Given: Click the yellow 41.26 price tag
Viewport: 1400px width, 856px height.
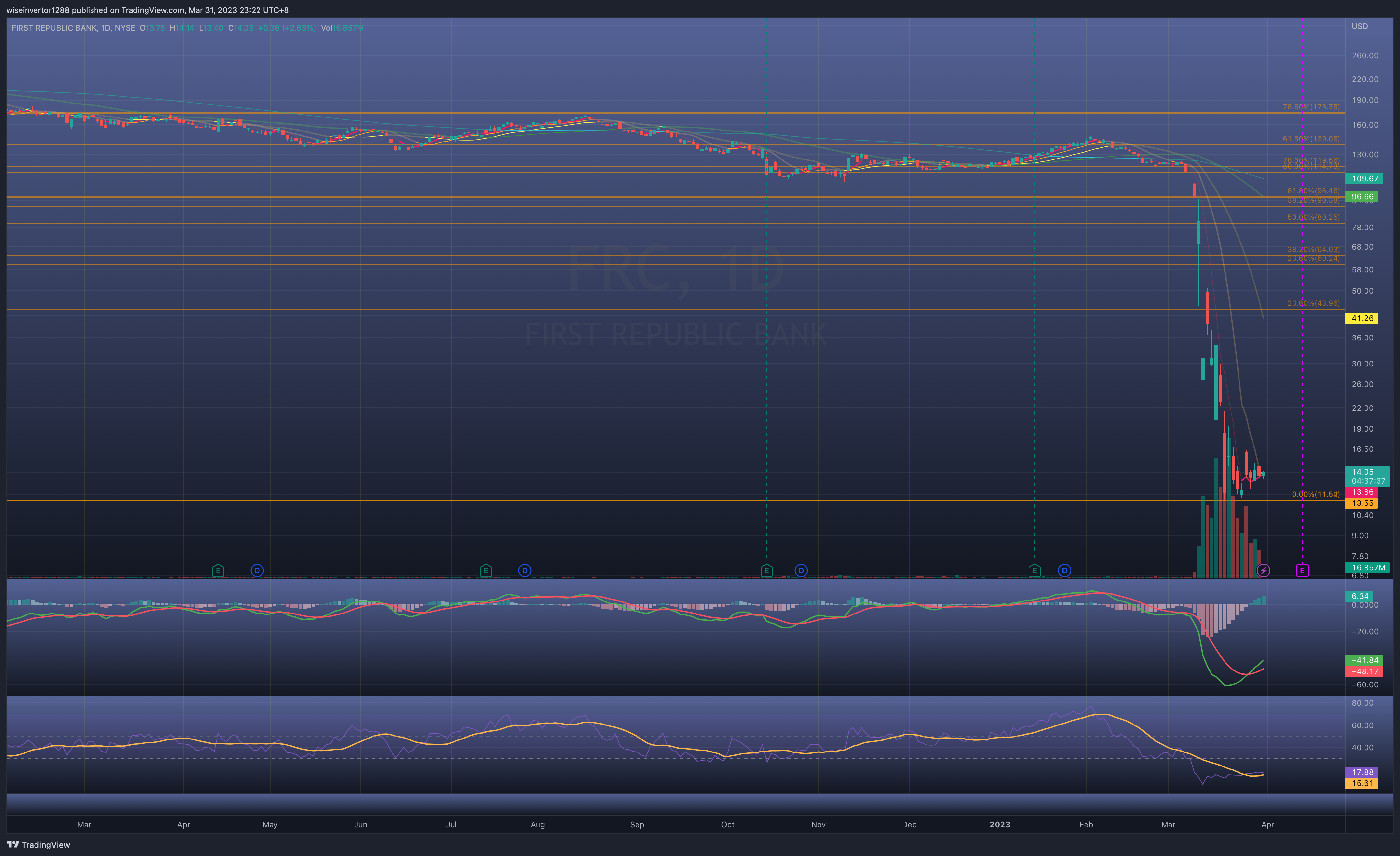Looking at the screenshot, I should (x=1362, y=318).
